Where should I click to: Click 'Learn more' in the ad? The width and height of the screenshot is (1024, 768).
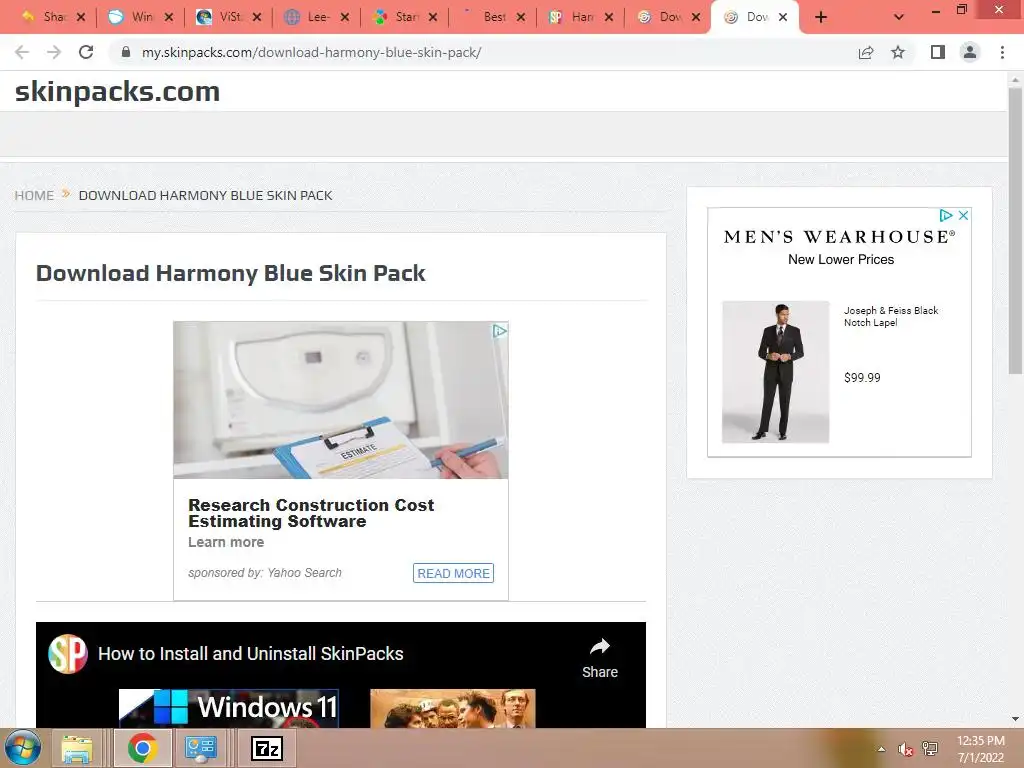pos(226,542)
